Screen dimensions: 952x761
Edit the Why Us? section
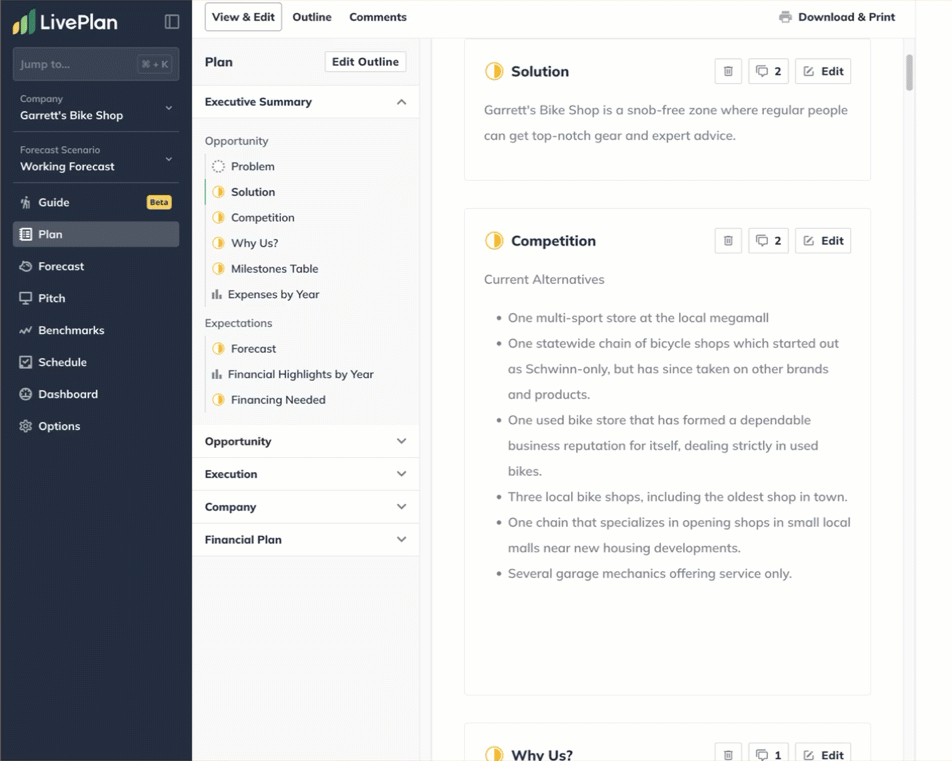823,754
